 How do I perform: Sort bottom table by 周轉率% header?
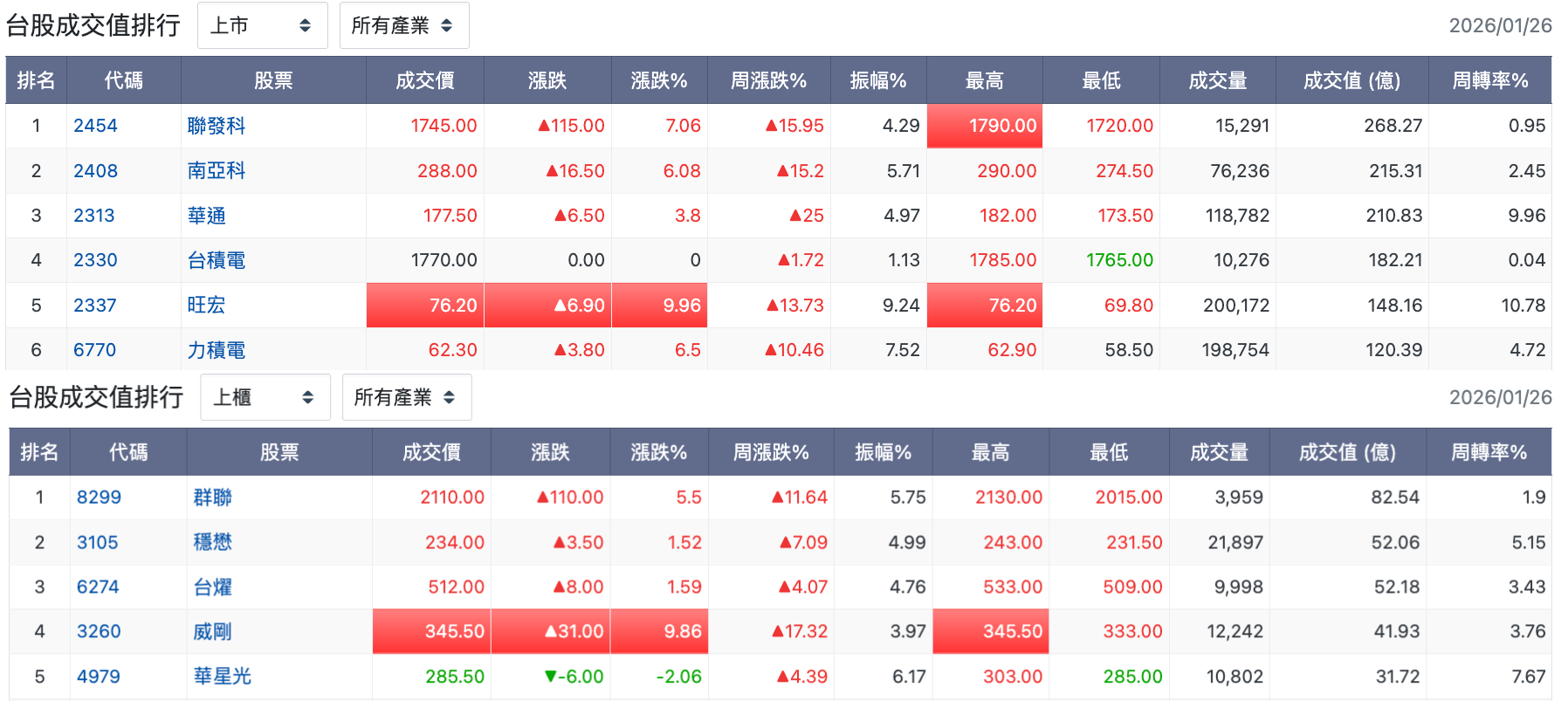1489,452
